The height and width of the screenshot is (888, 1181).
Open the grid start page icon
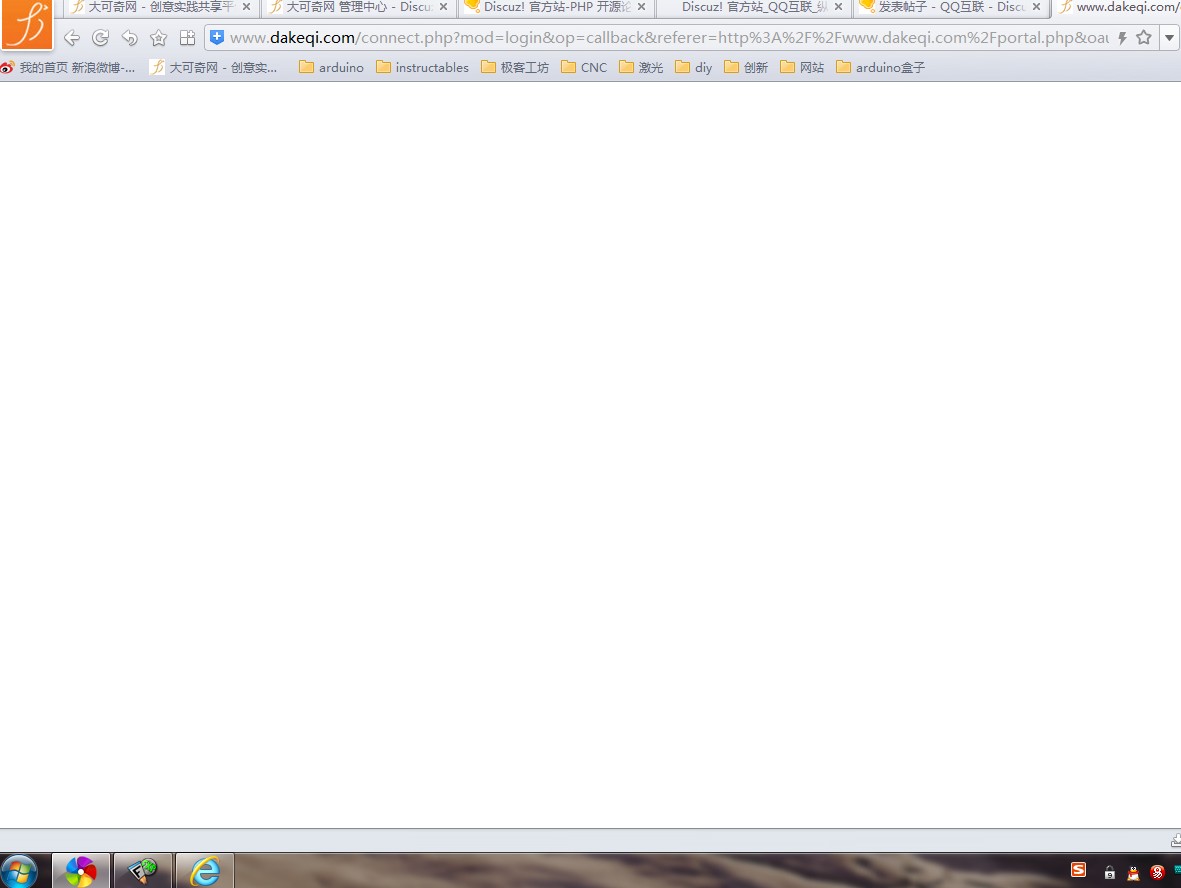coord(187,38)
